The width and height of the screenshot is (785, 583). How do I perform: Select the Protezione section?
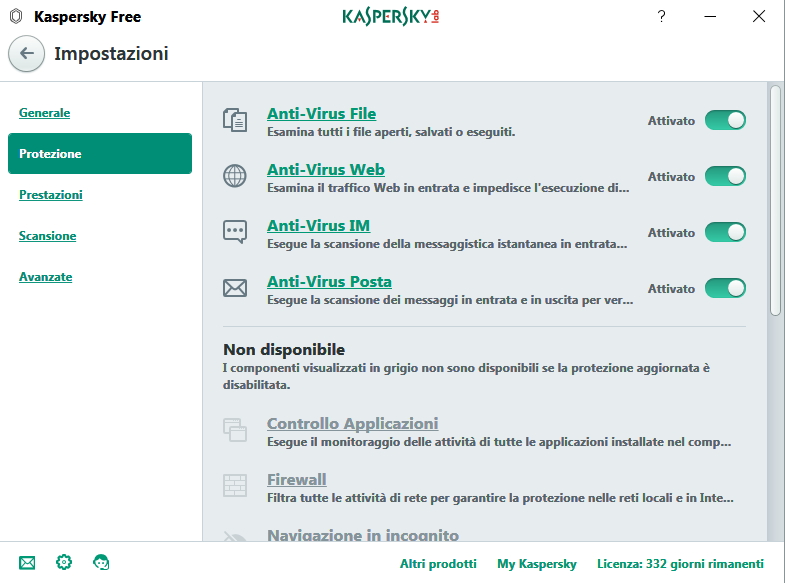[100, 154]
